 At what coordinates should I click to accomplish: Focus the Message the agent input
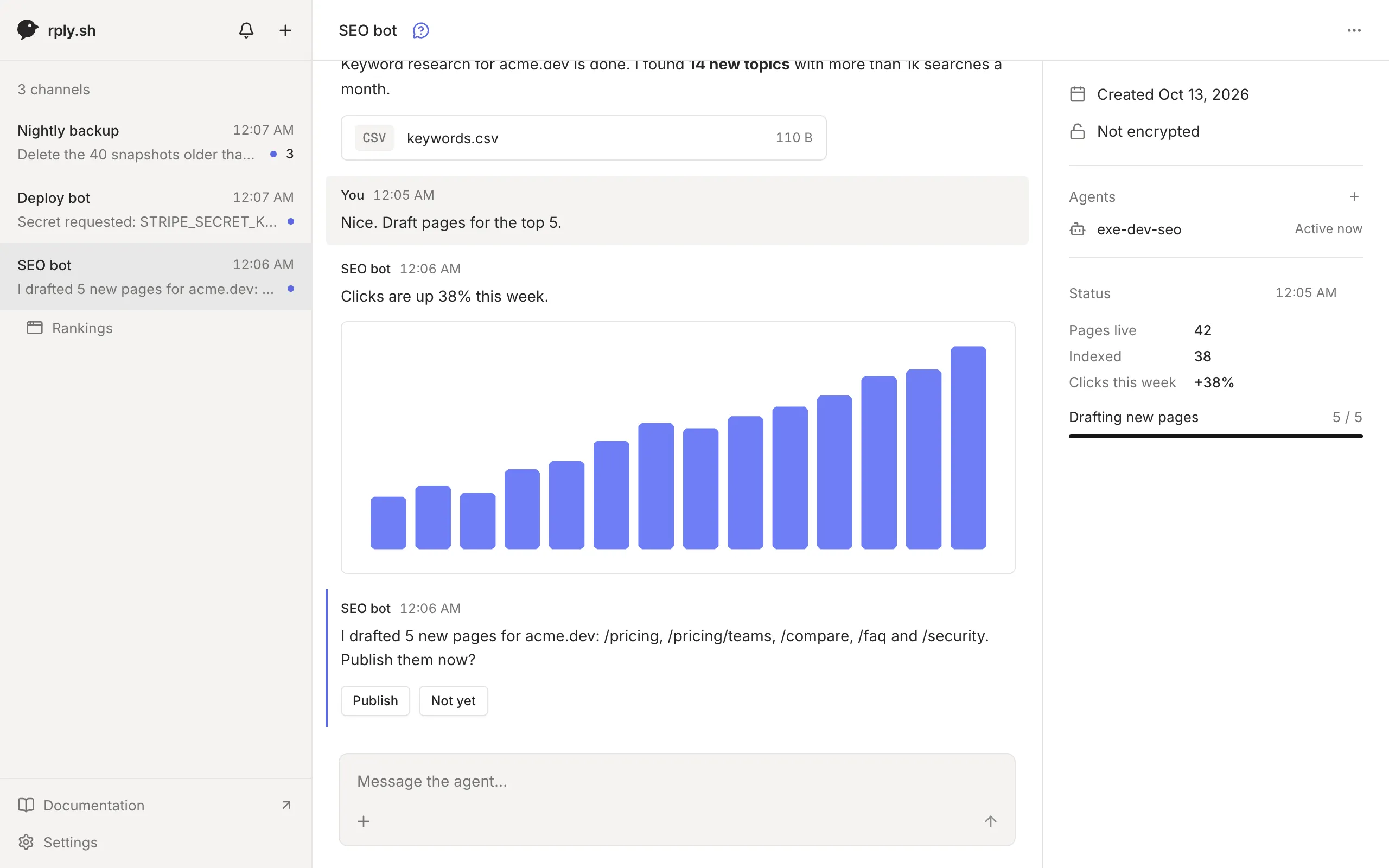pos(677,781)
